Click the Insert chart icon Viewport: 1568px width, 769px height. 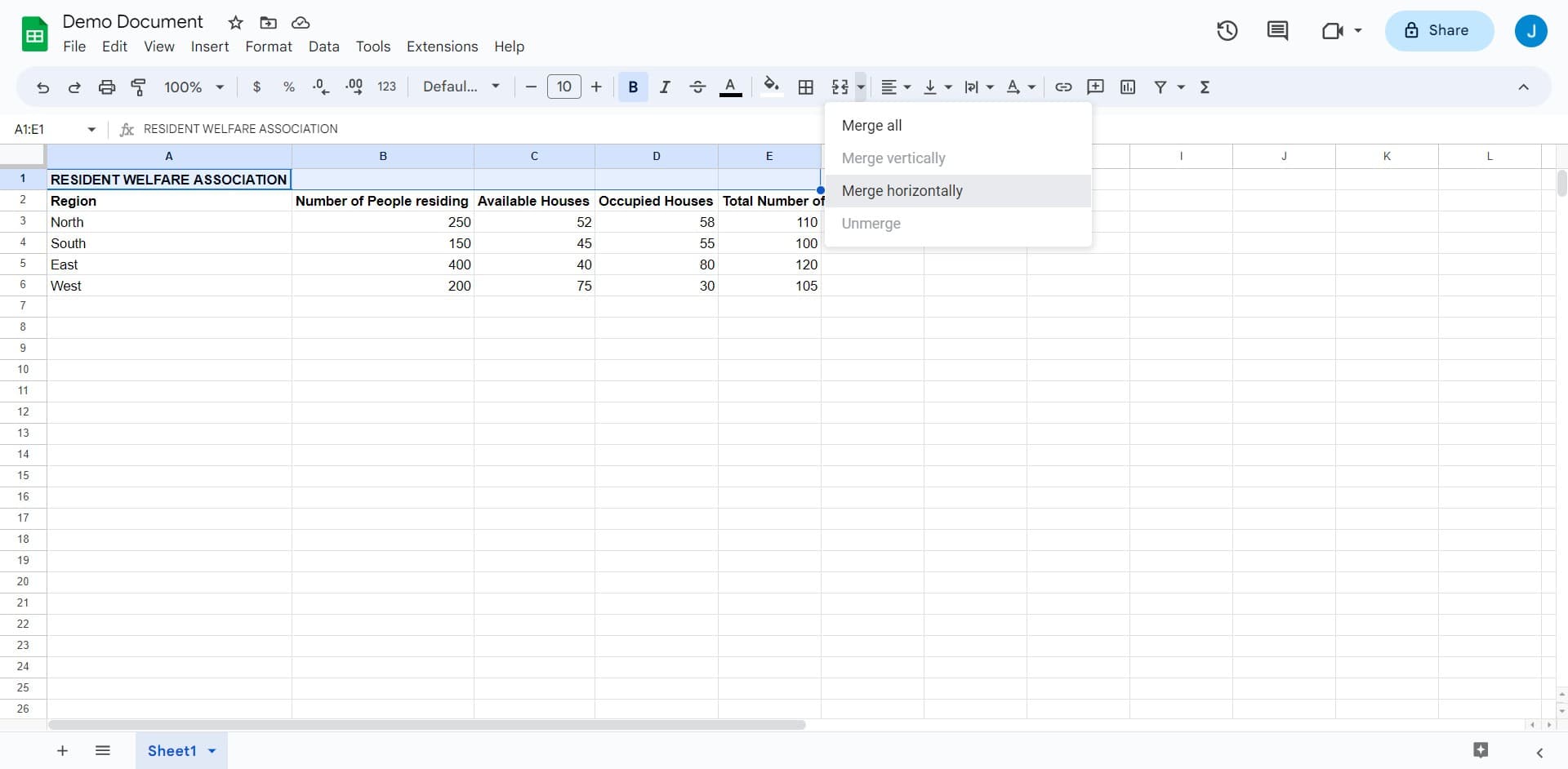click(1128, 87)
